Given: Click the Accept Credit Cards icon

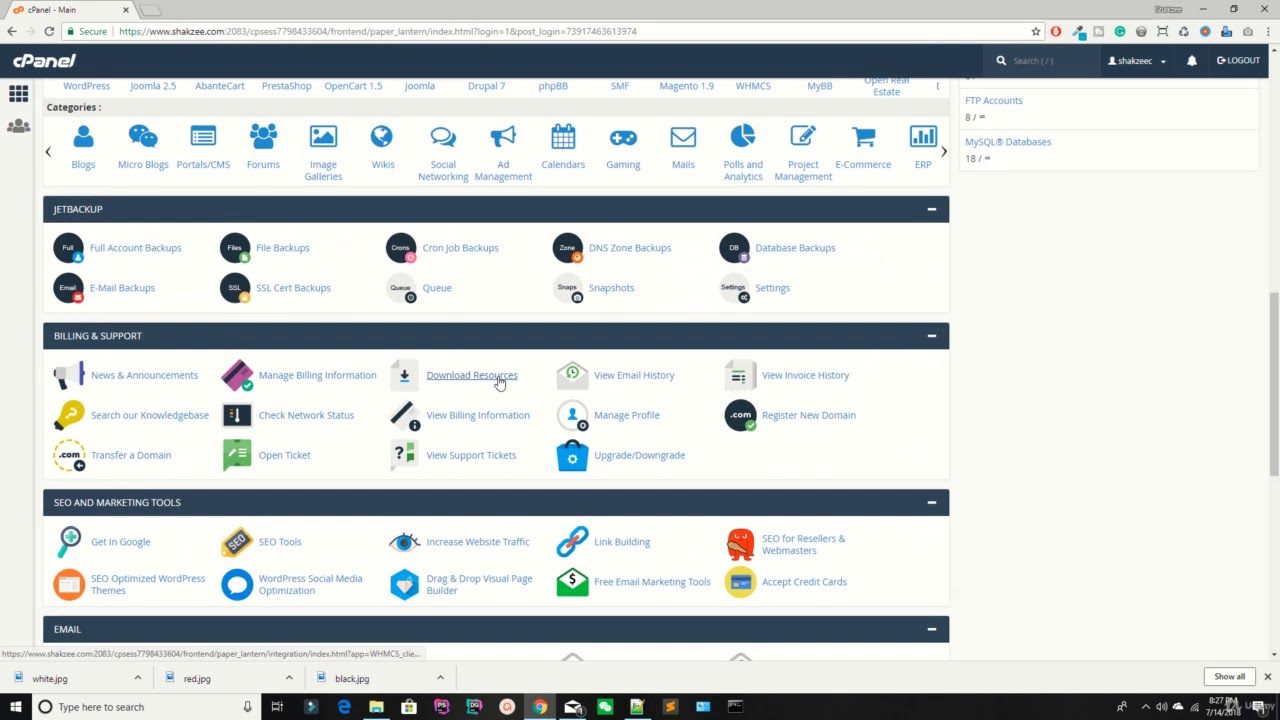Looking at the screenshot, I should [x=740, y=582].
